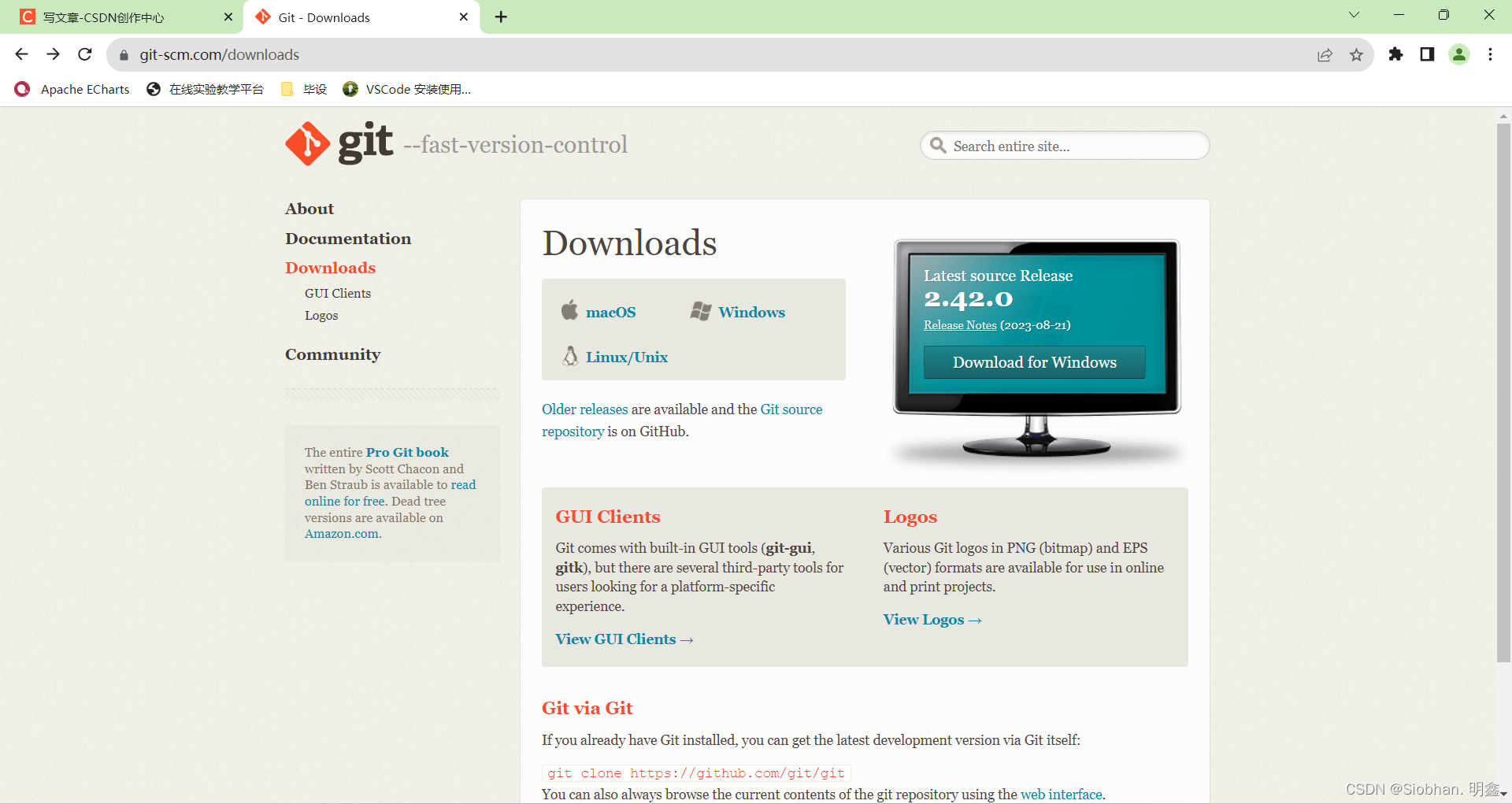Viewport: 1512px width, 804px height.
Task: Click the monitor image
Action: [x=1036, y=349]
